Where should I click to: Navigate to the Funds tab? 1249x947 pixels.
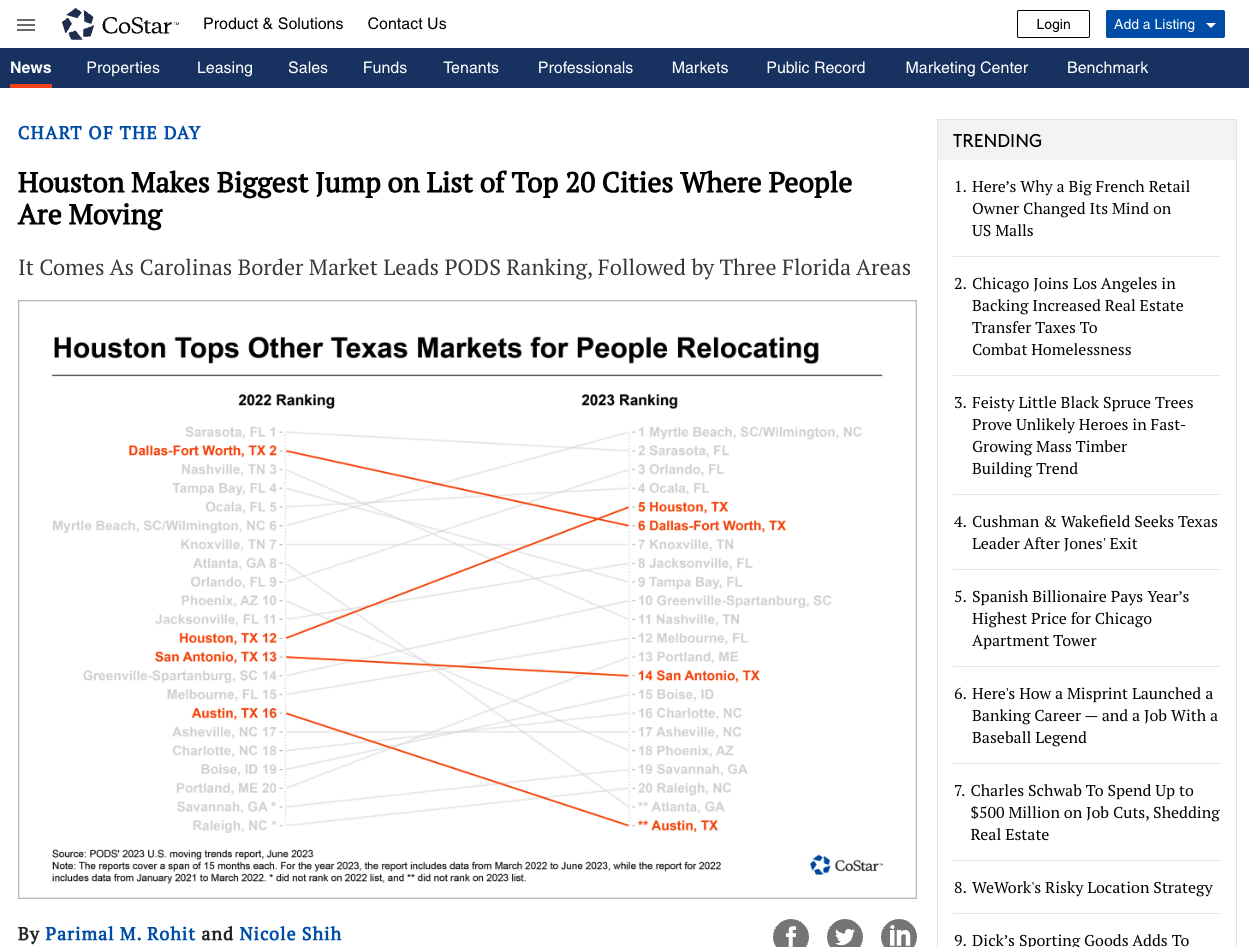click(x=385, y=68)
